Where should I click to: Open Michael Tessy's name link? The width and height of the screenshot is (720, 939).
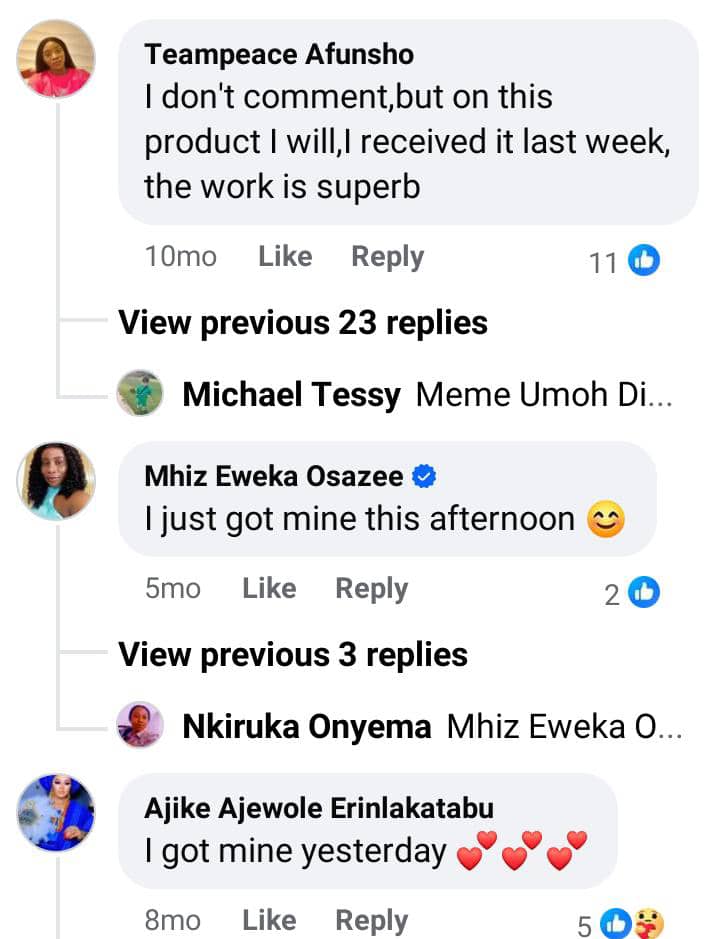point(291,394)
